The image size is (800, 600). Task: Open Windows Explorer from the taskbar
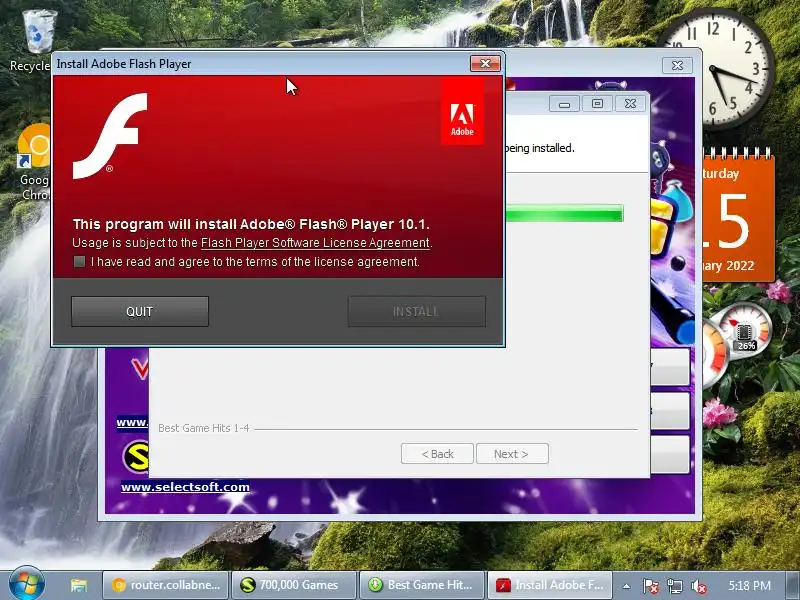[x=79, y=585]
